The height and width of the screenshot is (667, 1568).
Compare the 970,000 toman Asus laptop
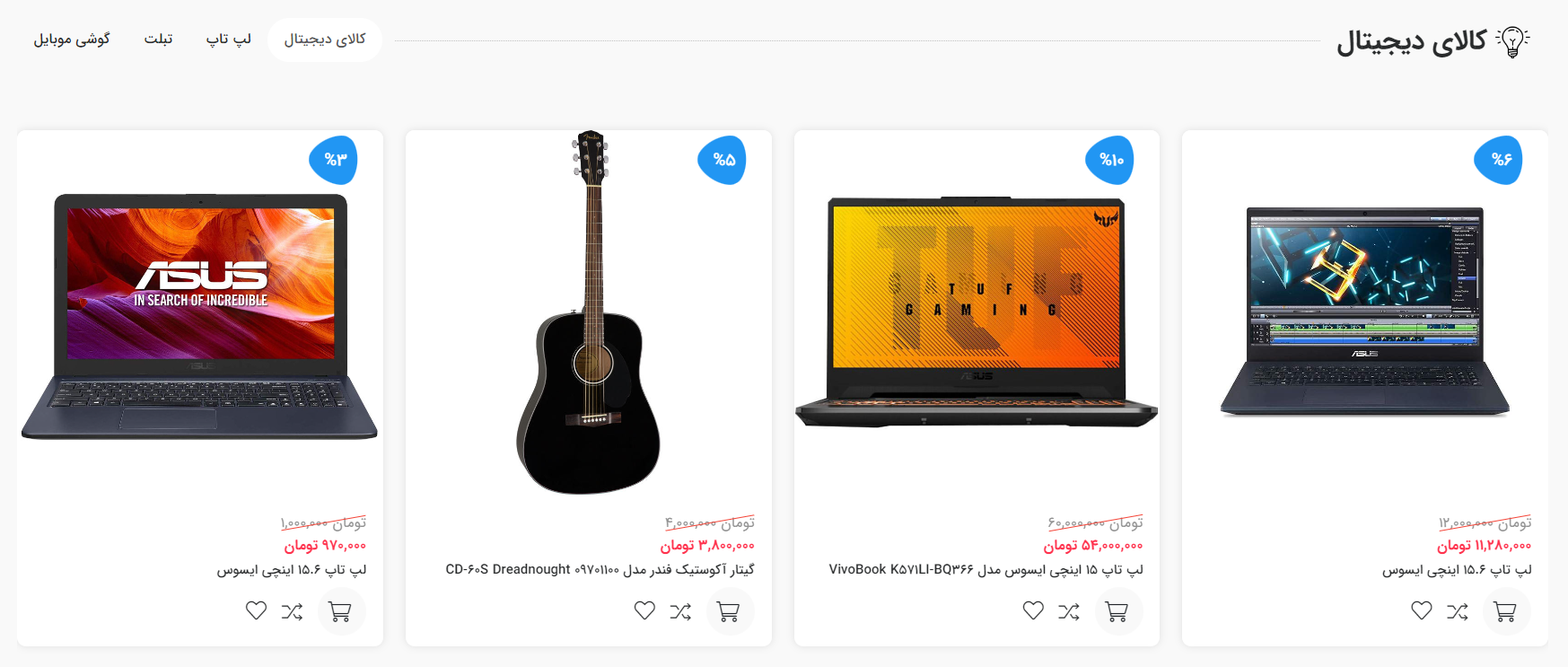pos(292,611)
